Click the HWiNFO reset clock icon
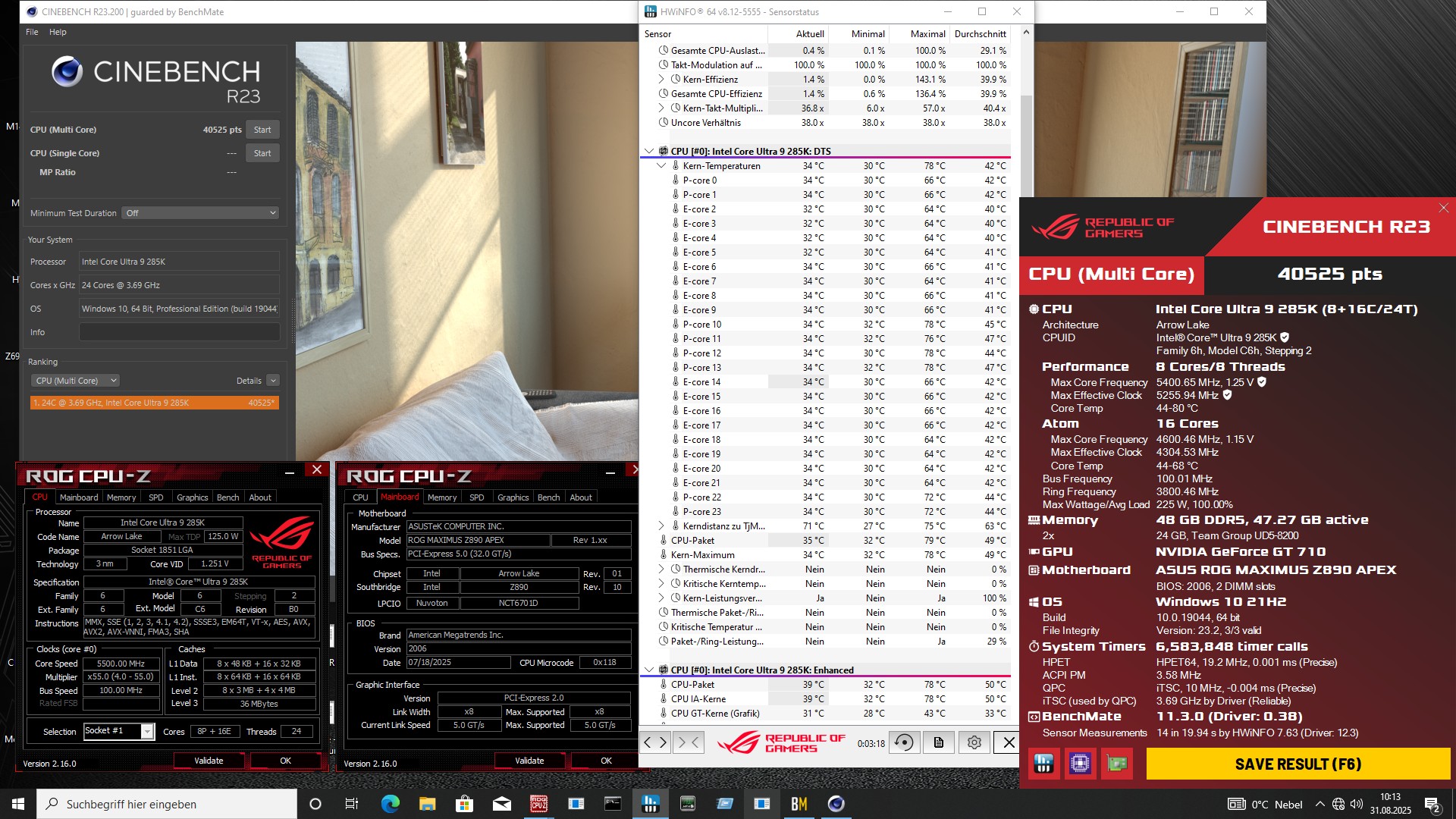This screenshot has width=1456, height=819. 904,742
